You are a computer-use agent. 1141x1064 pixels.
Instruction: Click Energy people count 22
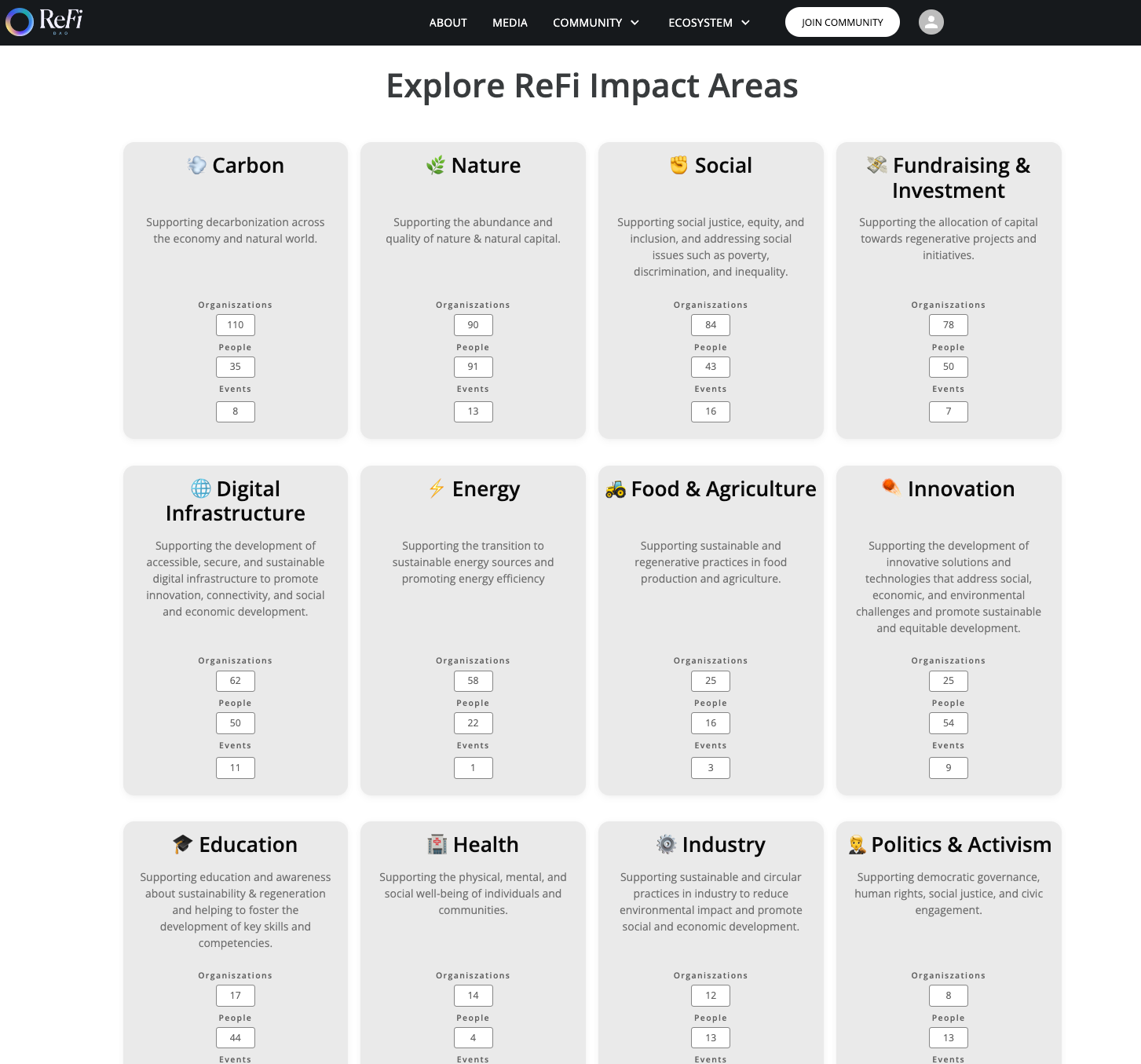tap(474, 723)
